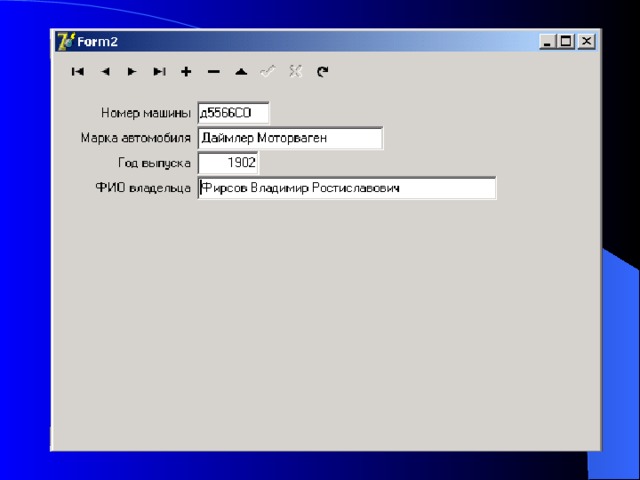
Task: Insert a new record with plus button
Action: 186,72
